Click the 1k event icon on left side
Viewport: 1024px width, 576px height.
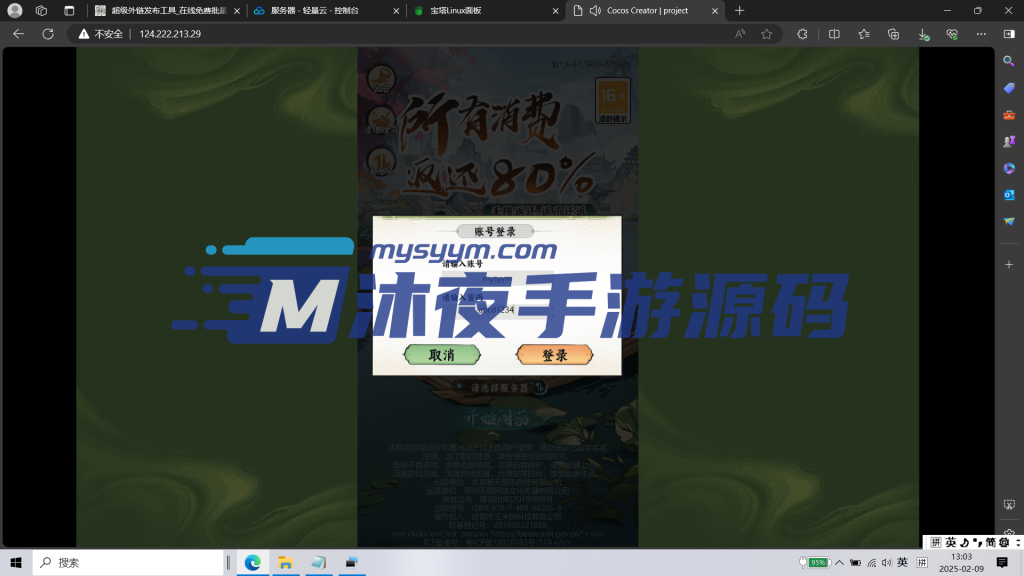[383, 162]
